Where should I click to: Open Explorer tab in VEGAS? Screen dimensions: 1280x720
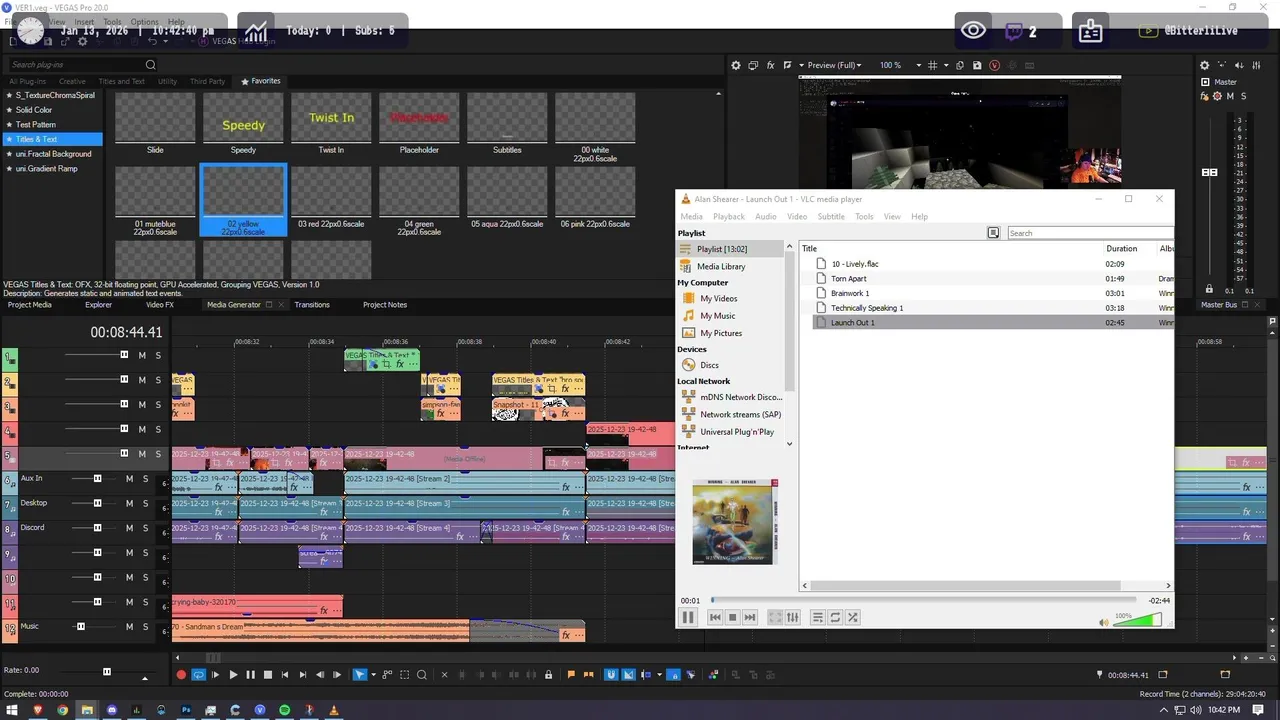click(x=98, y=305)
